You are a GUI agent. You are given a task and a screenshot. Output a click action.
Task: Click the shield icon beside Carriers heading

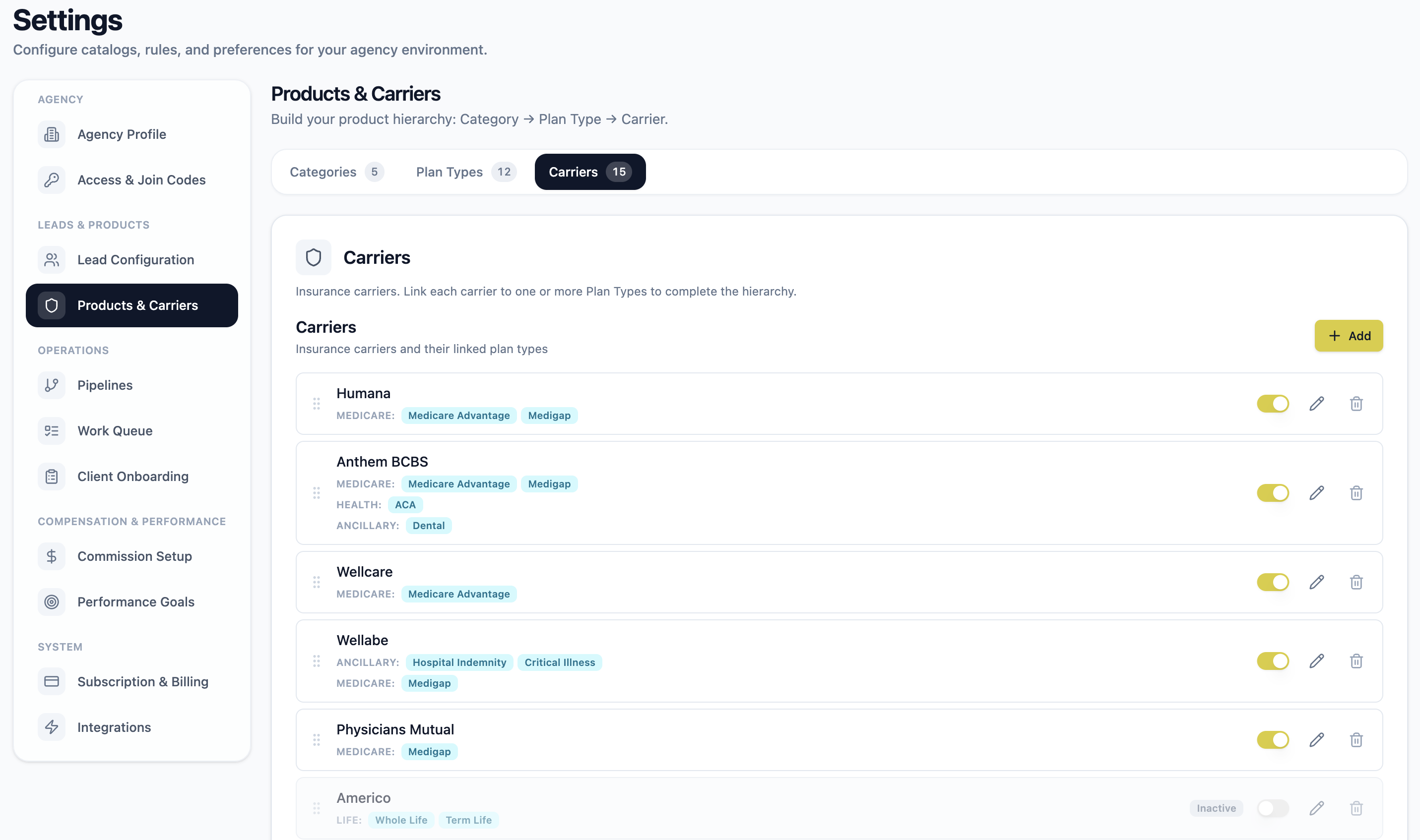[313, 257]
